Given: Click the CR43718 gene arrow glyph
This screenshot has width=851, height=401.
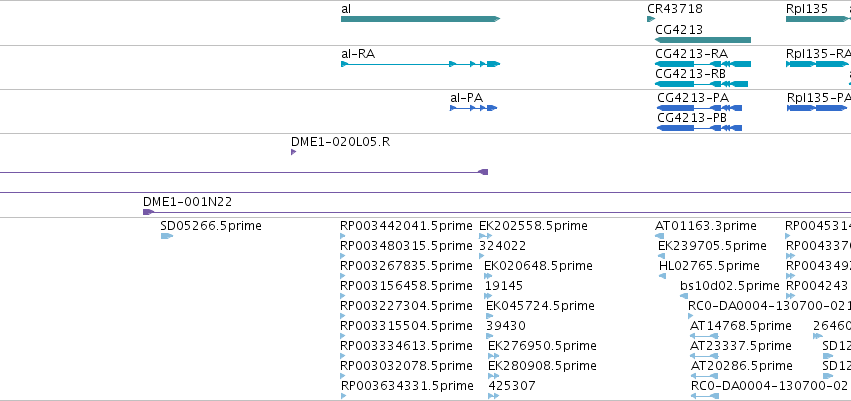Looking at the screenshot, I should (x=651, y=19).
